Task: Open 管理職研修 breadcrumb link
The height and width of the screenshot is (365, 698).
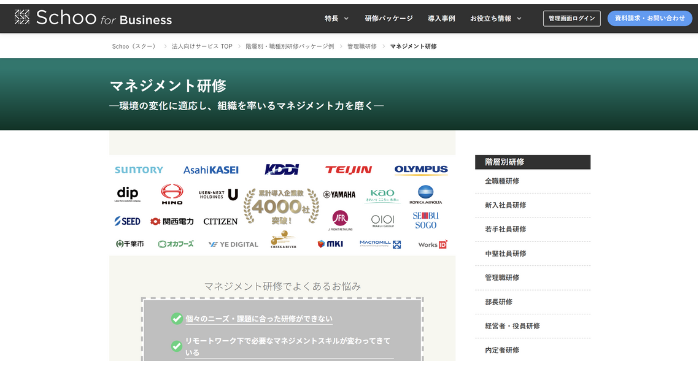Action: pos(362,46)
